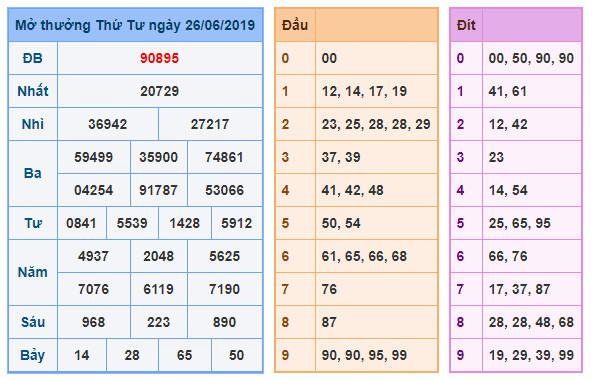The width and height of the screenshot is (593, 379).
Task: Click third prize number 04254
Action: pyautogui.click(x=93, y=190)
